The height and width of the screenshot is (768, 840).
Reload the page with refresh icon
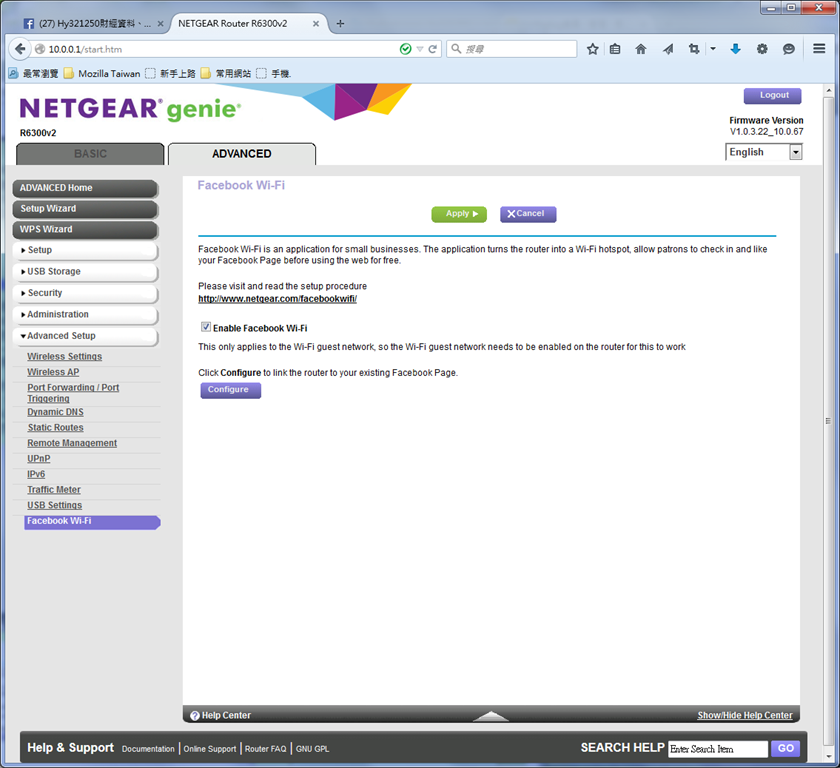[433, 49]
